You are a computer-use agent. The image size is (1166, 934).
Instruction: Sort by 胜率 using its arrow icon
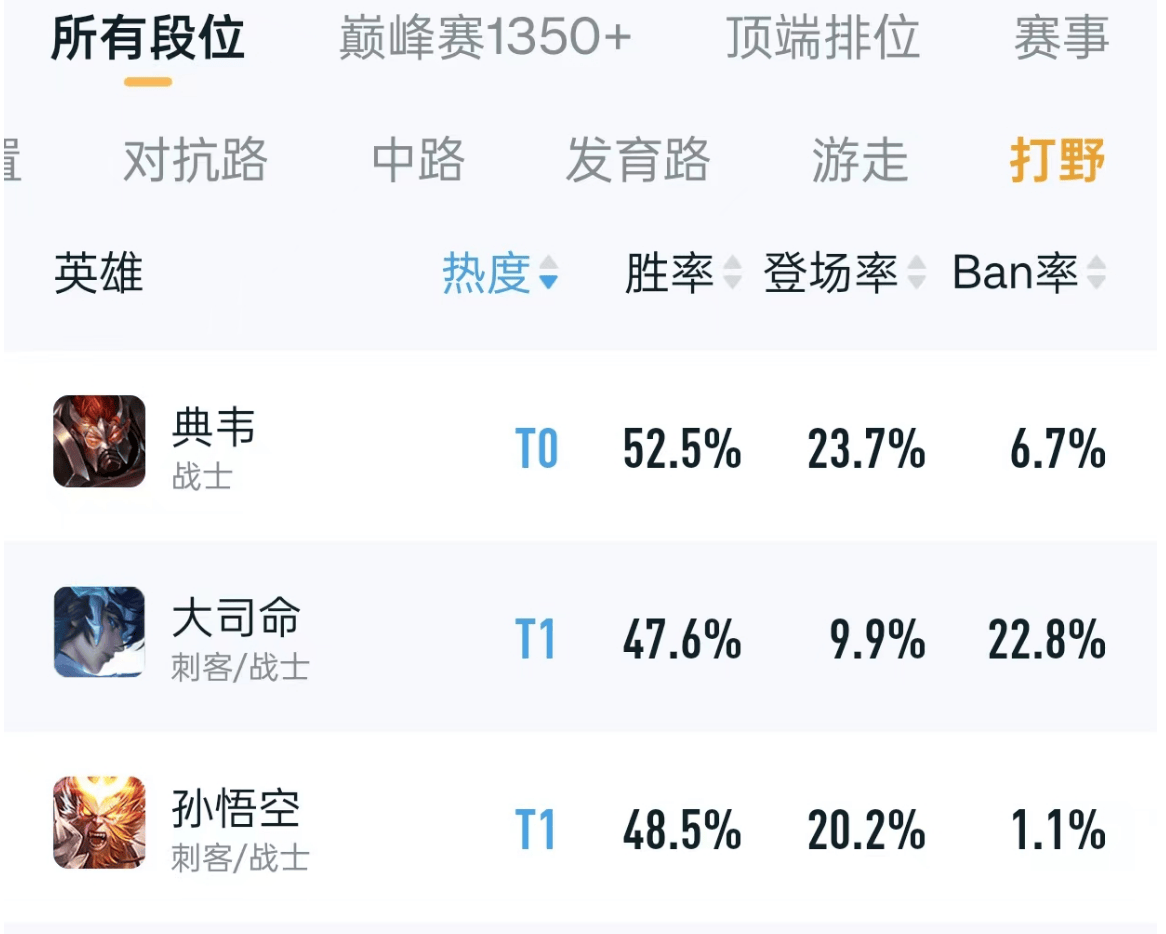(732, 272)
